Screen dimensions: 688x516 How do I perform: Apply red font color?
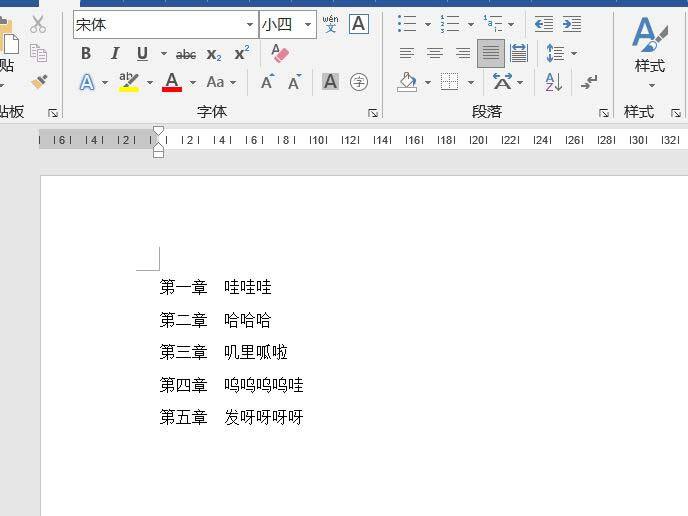point(172,82)
